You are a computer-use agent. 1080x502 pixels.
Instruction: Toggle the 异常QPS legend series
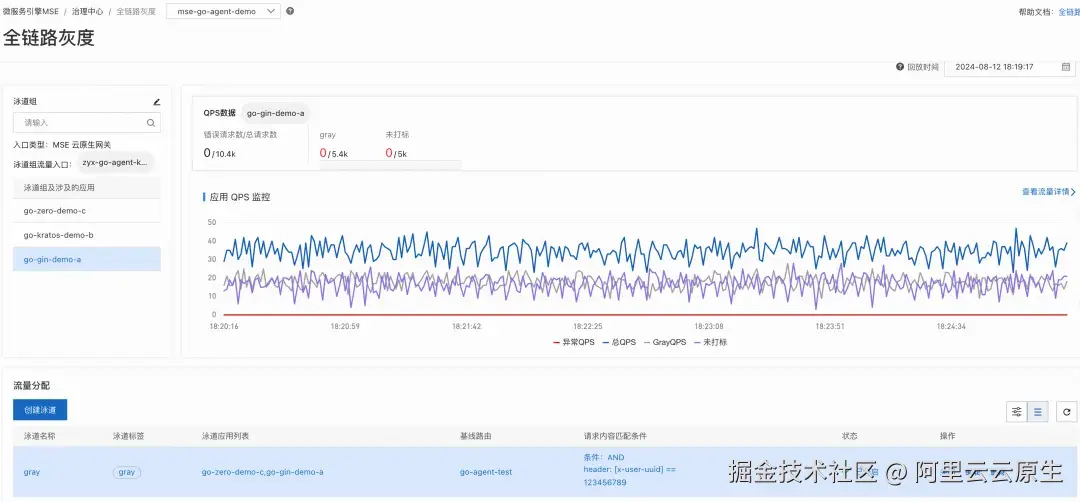tap(574, 342)
